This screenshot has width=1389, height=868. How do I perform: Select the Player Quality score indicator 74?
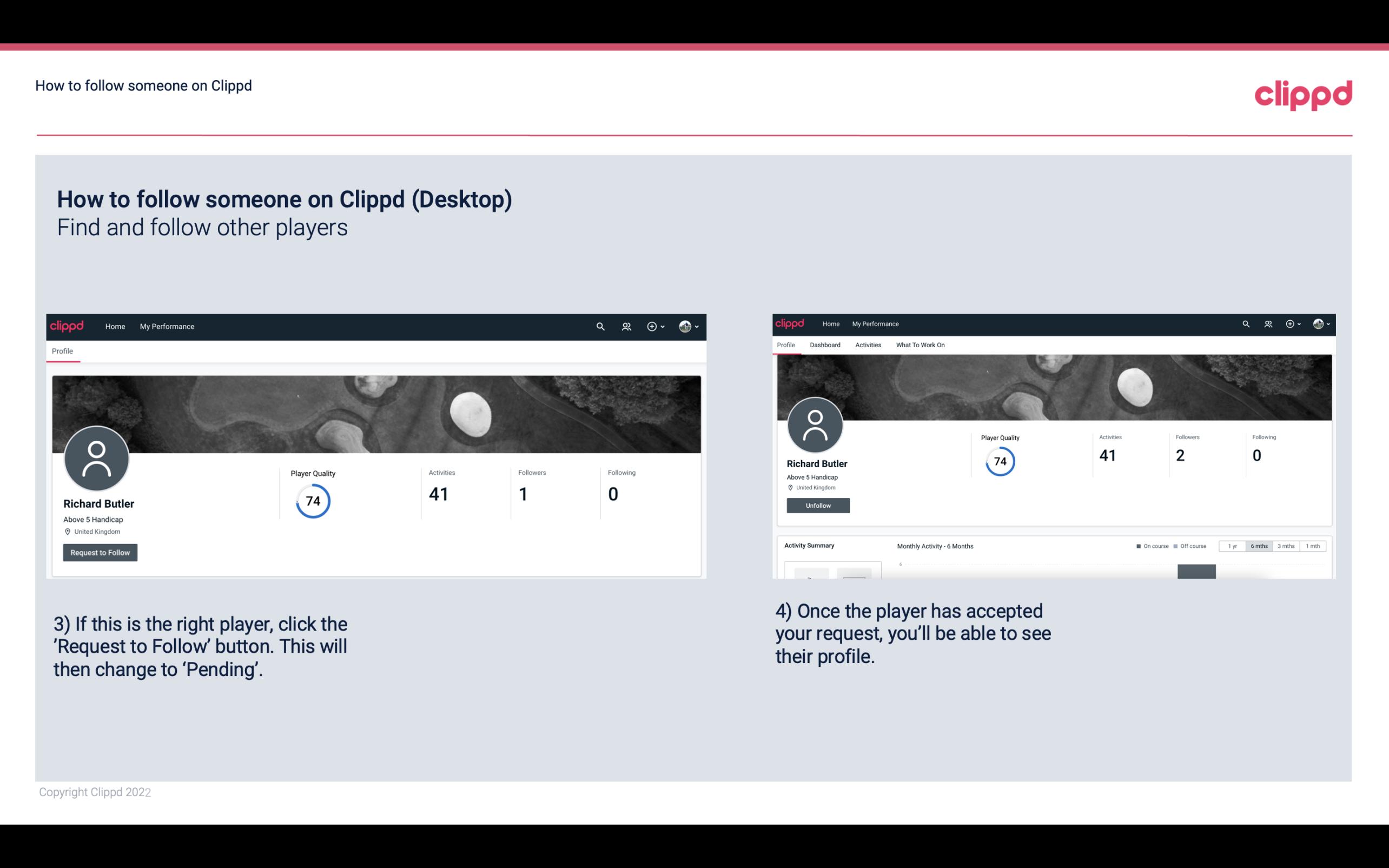[312, 501]
